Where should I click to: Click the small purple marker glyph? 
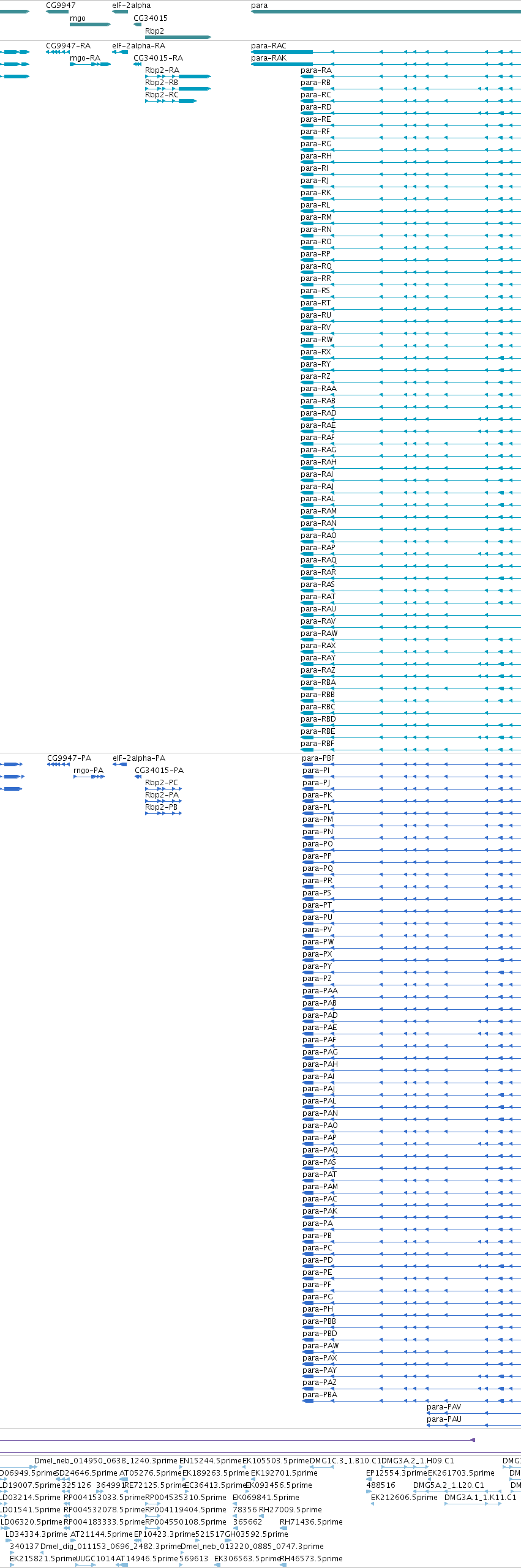473,1439
